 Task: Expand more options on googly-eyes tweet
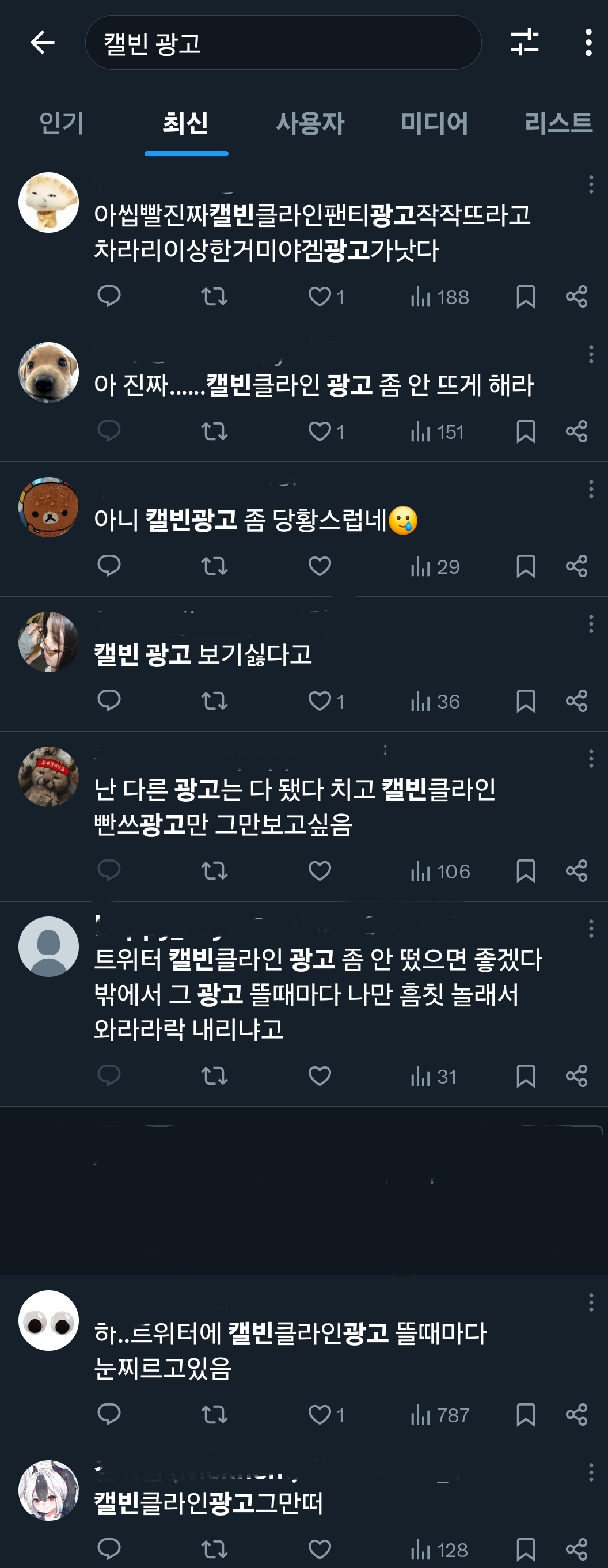tap(590, 1302)
